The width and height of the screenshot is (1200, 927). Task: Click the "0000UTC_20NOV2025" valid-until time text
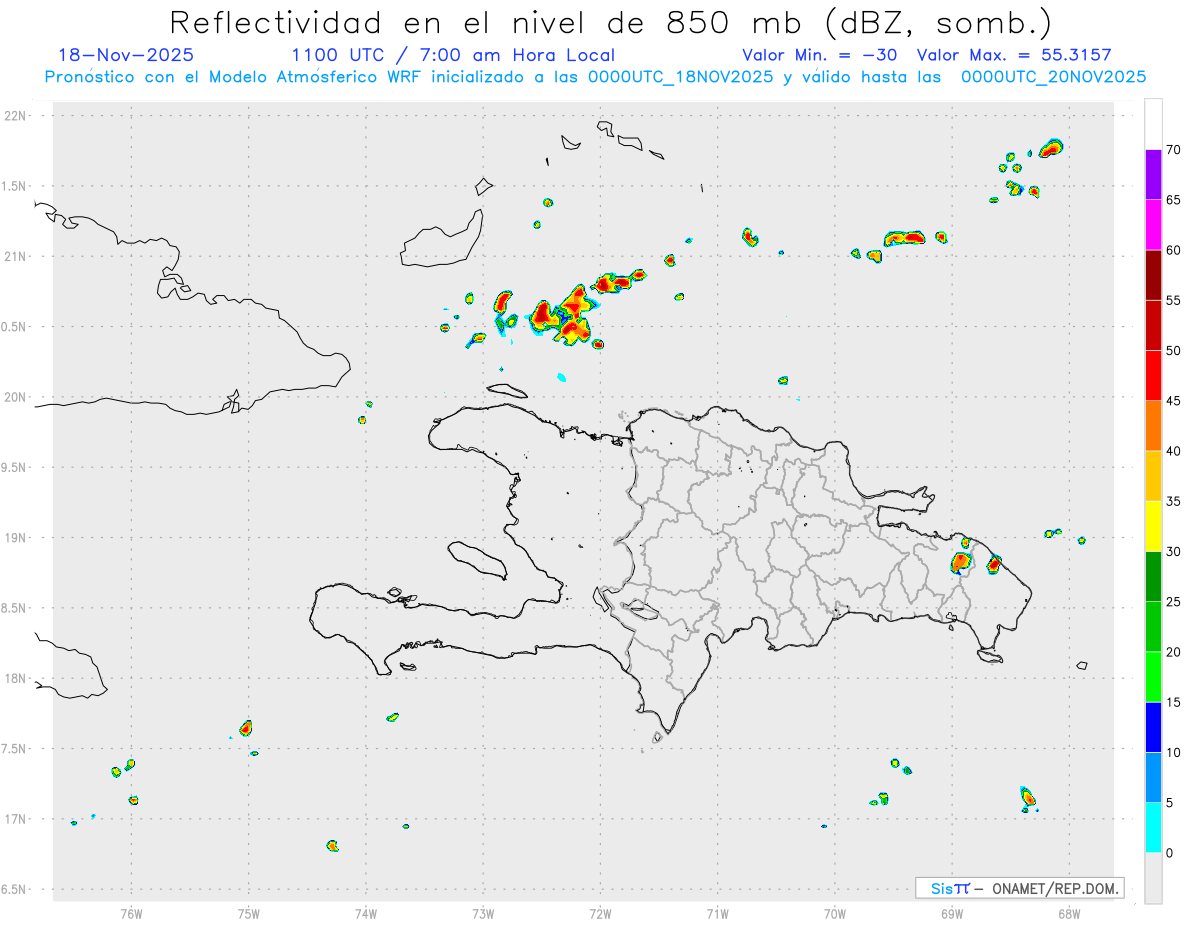click(x=1054, y=77)
